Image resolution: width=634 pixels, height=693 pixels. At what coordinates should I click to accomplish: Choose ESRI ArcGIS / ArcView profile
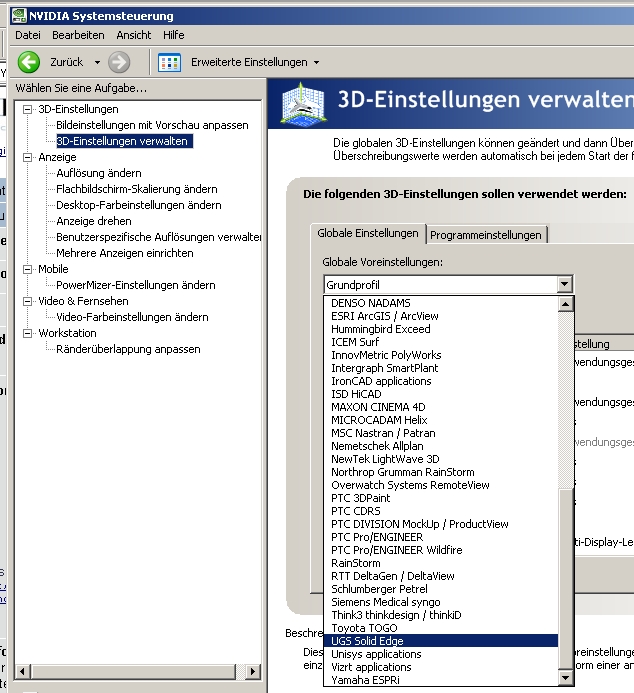pyautogui.click(x=441, y=316)
